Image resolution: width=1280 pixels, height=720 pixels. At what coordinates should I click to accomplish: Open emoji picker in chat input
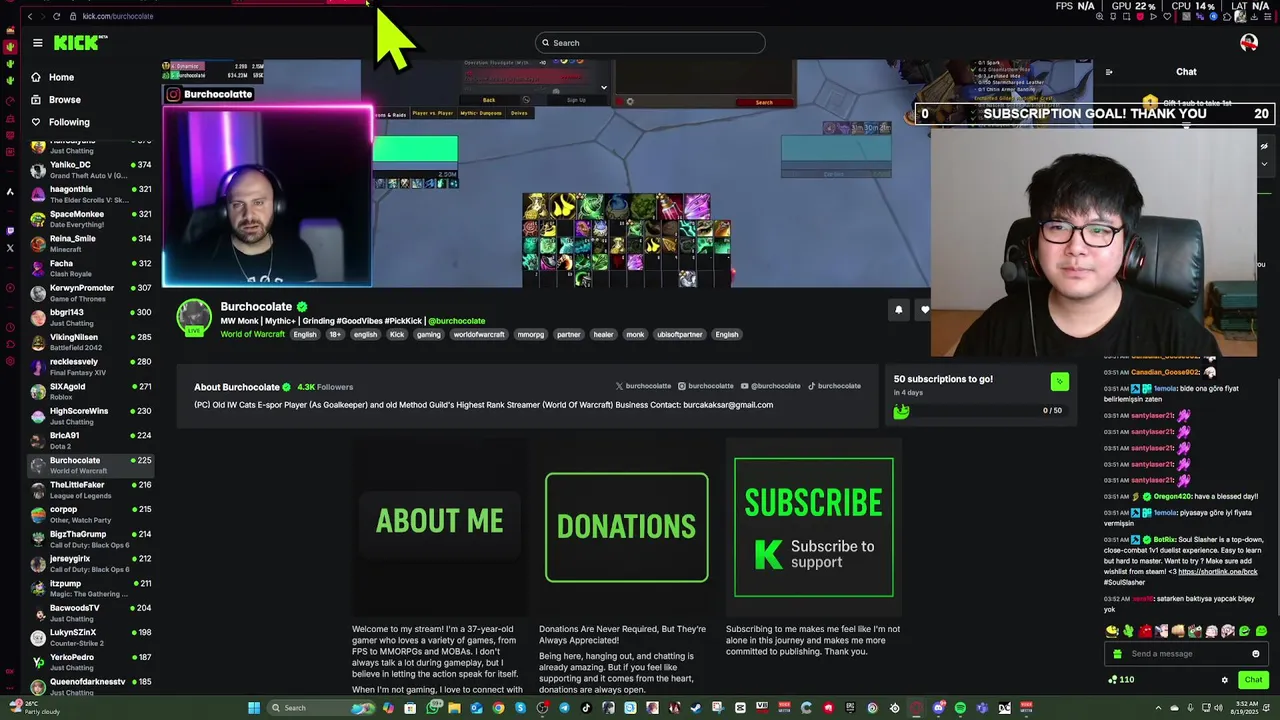tap(1256, 654)
